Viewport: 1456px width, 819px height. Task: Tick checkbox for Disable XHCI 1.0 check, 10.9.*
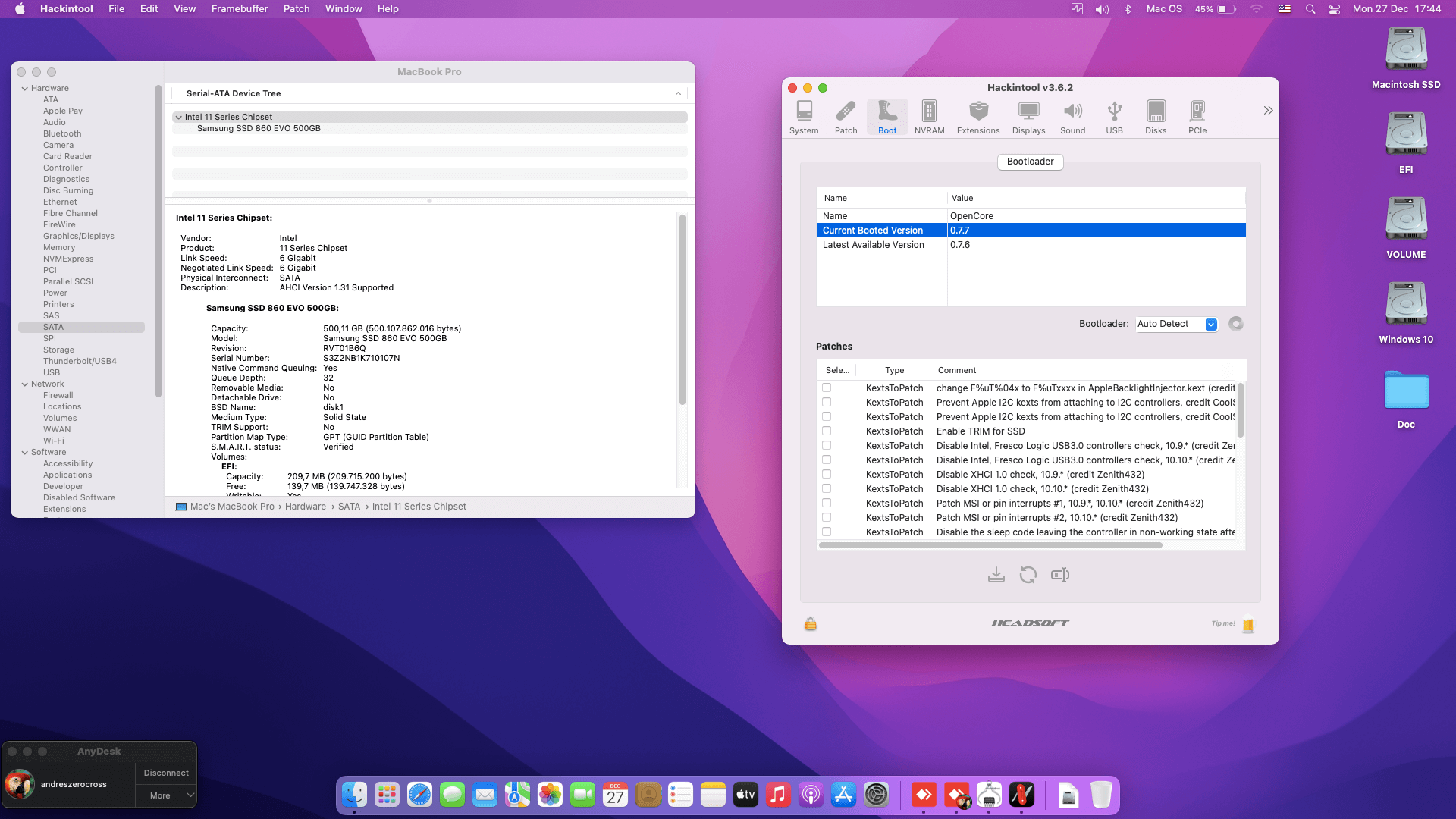pyautogui.click(x=827, y=474)
